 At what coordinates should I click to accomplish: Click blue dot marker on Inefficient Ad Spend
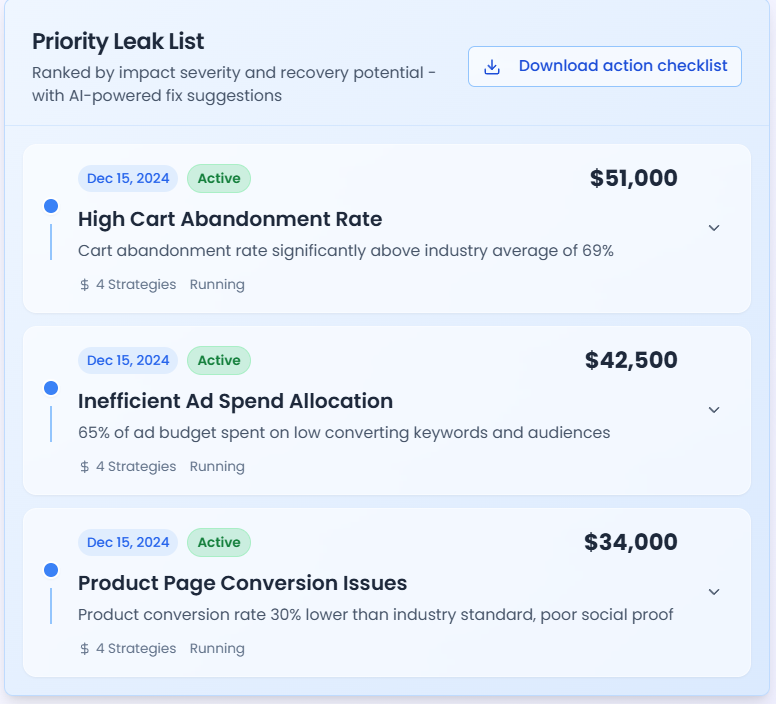point(51,388)
